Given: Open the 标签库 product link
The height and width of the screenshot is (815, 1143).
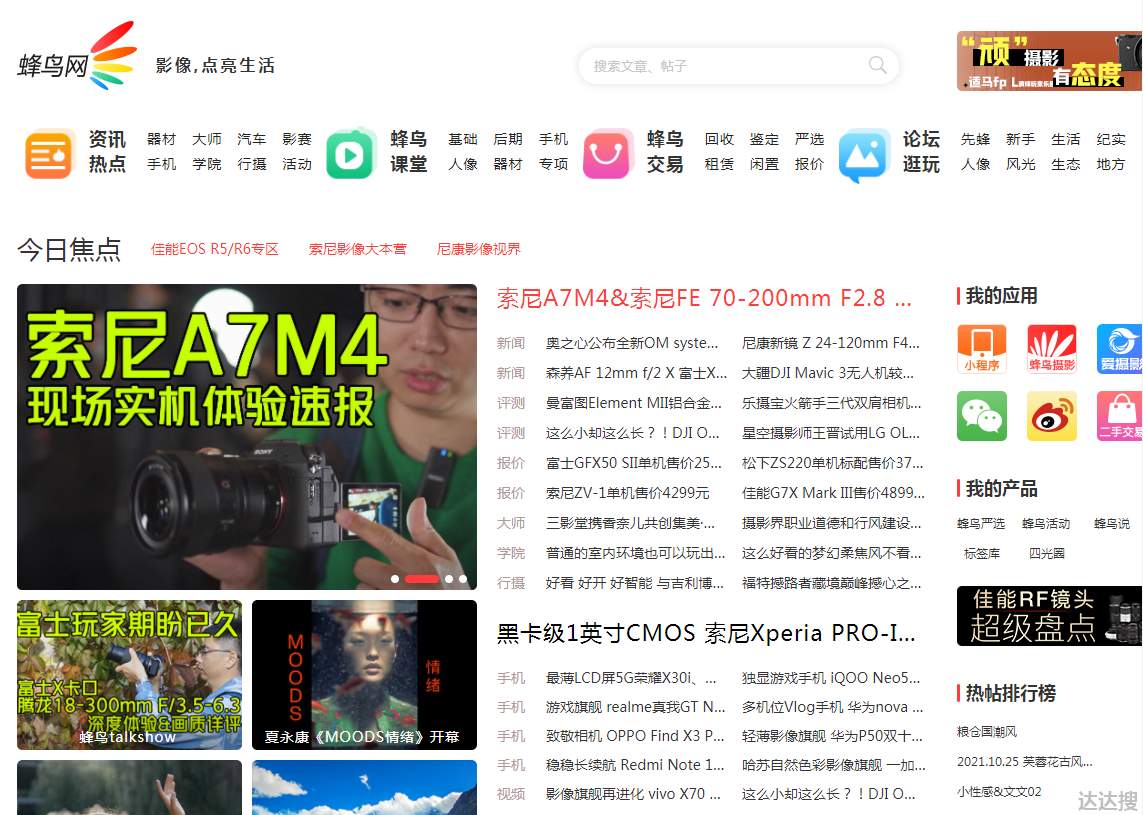Looking at the screenshot, I should [982, 553].
